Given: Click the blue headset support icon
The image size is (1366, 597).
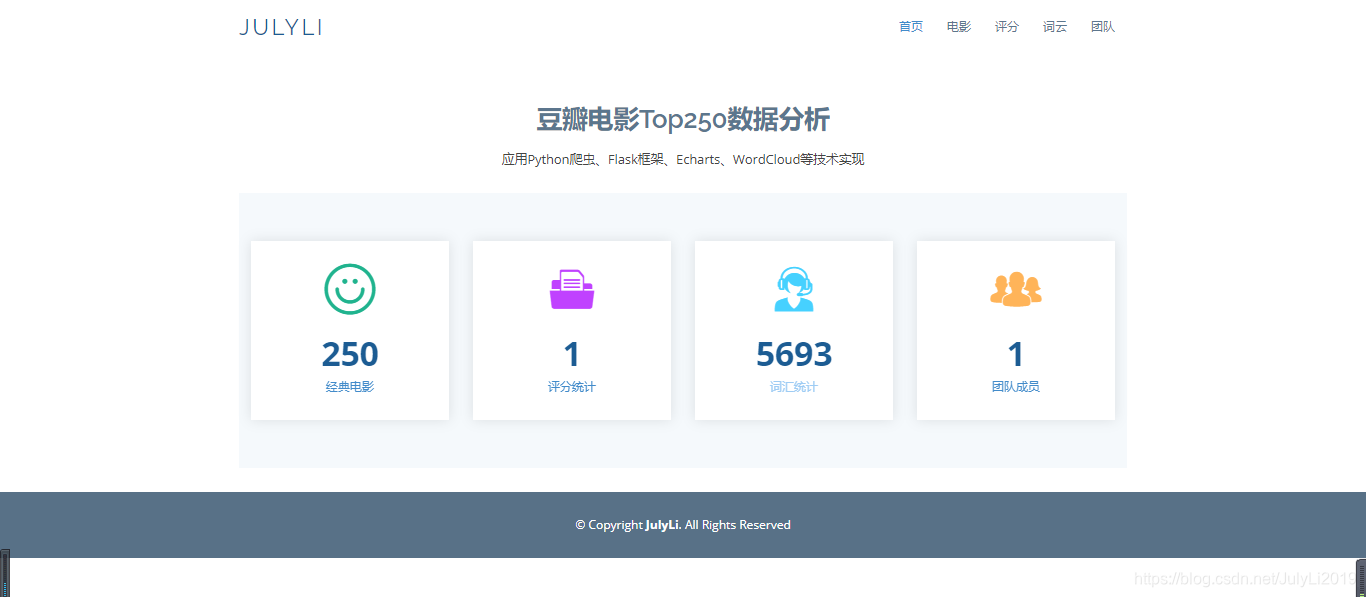Looking at the screenshot, I should [794, 289].
